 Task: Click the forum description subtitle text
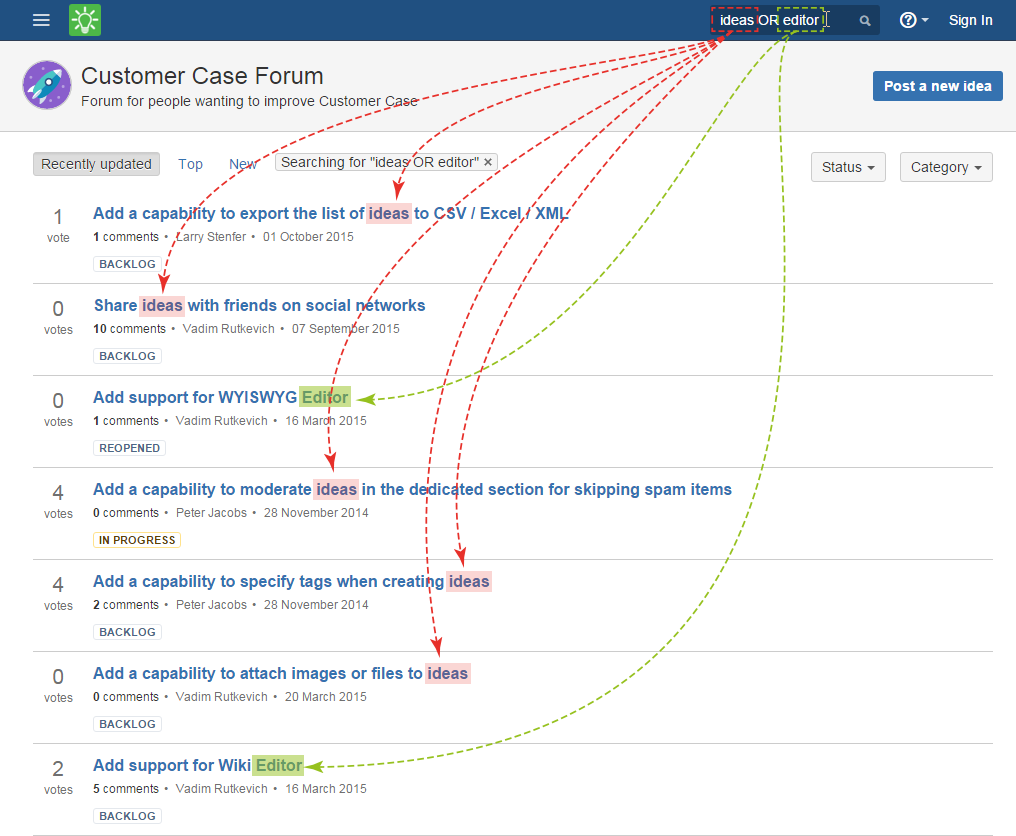pyautogui.click(x=249, y=101)
